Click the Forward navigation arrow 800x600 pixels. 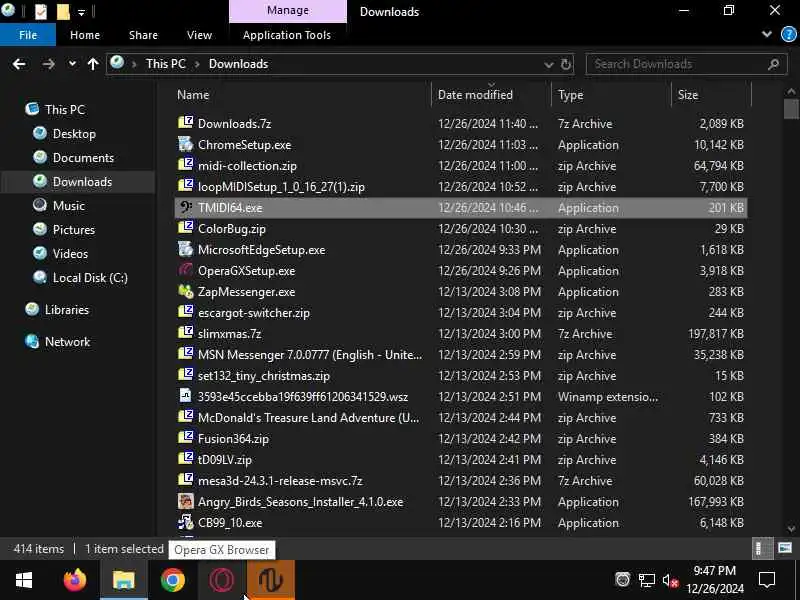point(48,64)
